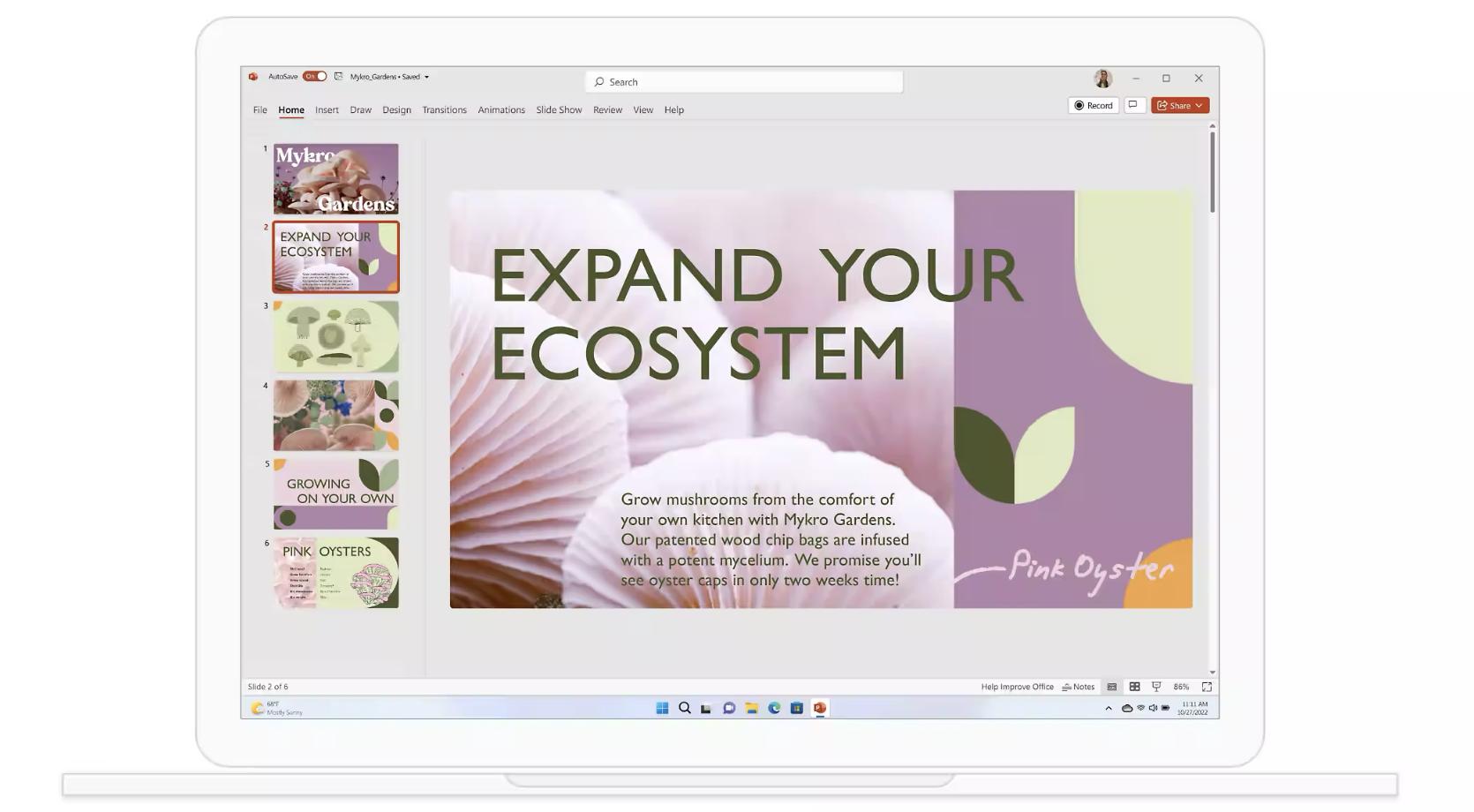This screenshot has height=812, width=1474.
Task: Select slide 5 Growing On Your Own thumbnail
Action: click(x=335, y=494)
